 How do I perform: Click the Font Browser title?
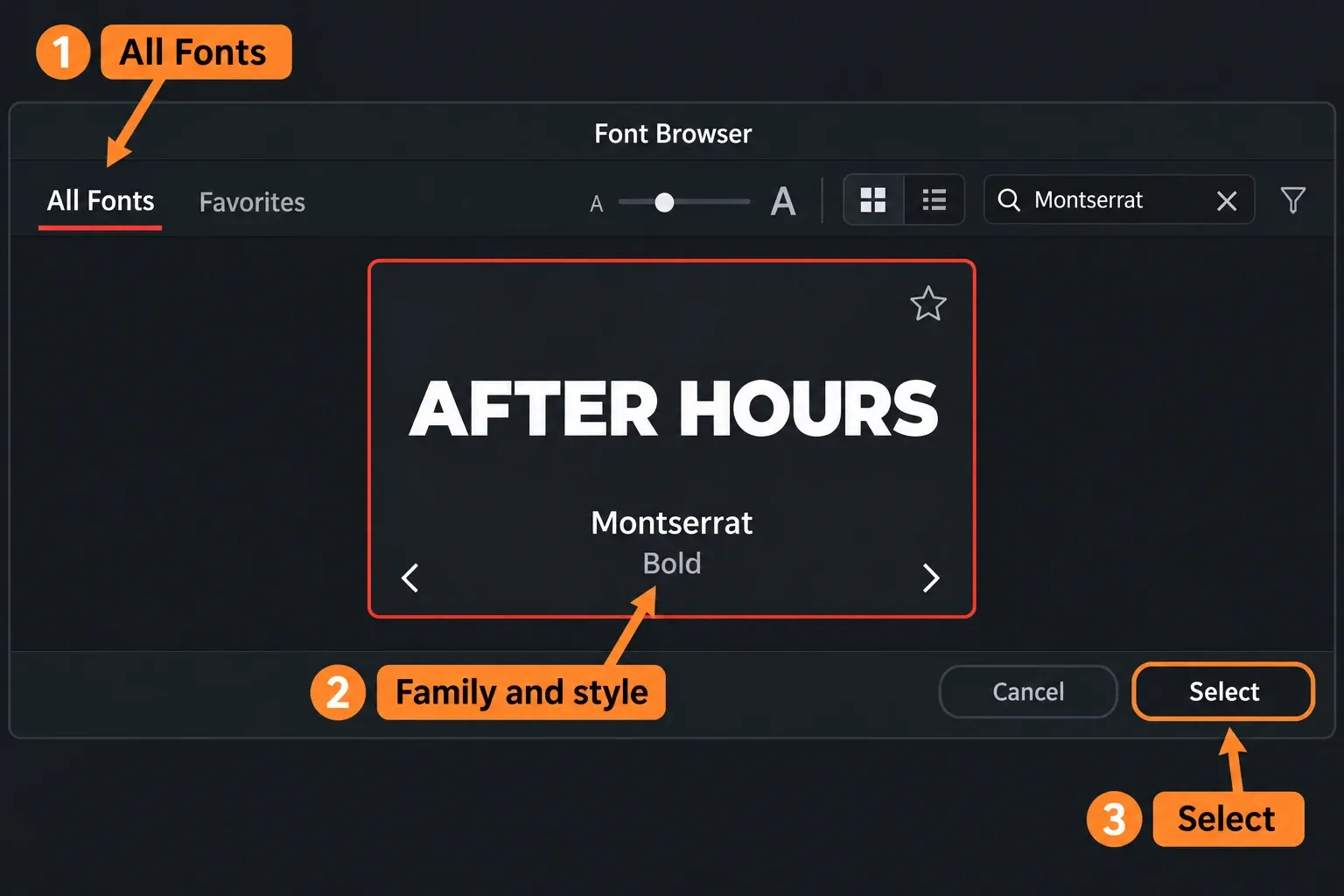[673, 133]
